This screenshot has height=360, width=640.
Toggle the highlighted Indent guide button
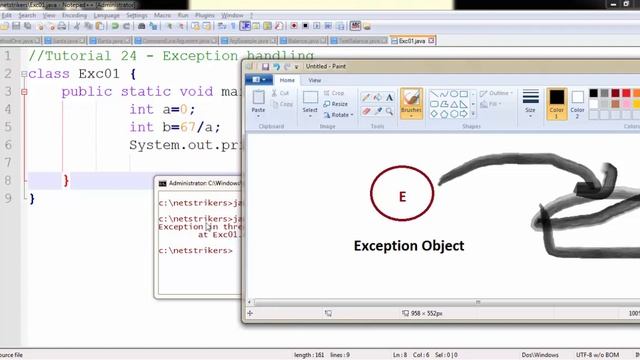[x=245, y=26]
